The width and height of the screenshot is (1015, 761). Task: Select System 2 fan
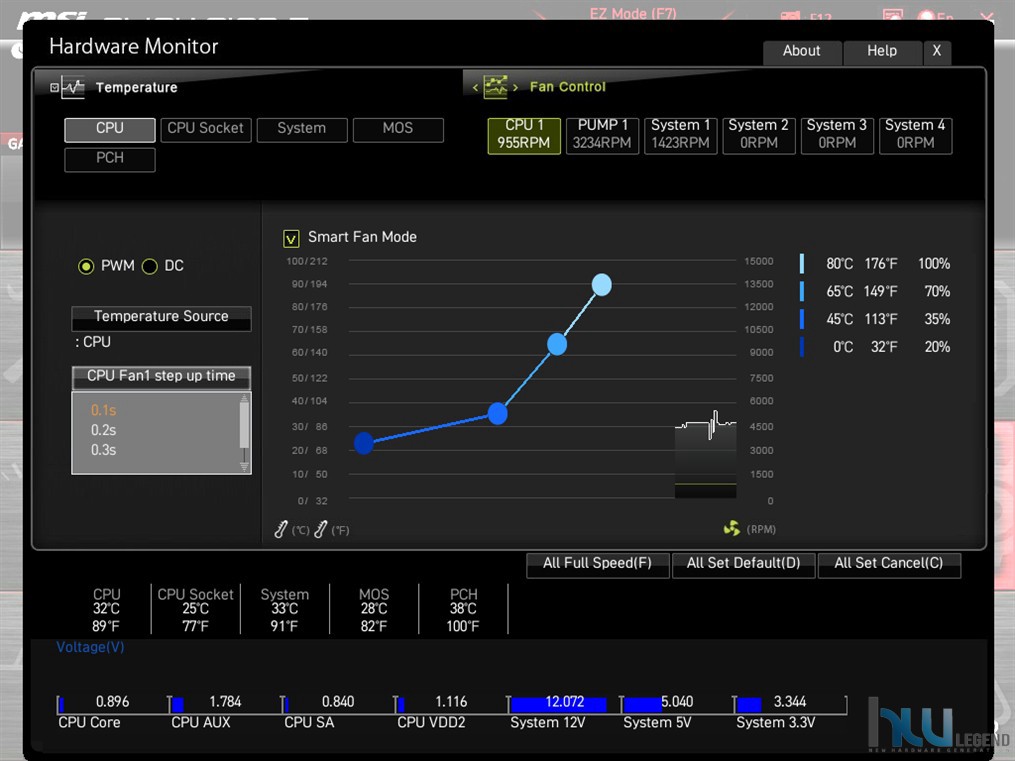coord(759,135)
